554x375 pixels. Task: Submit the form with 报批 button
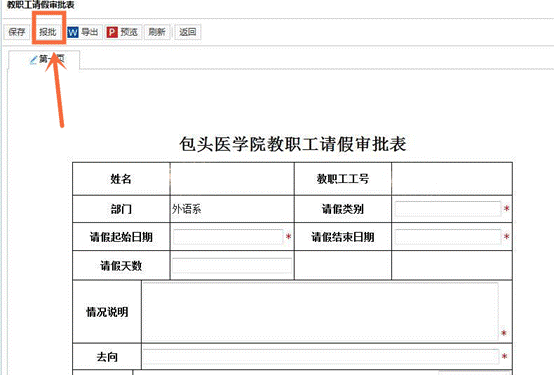(48, 32)
